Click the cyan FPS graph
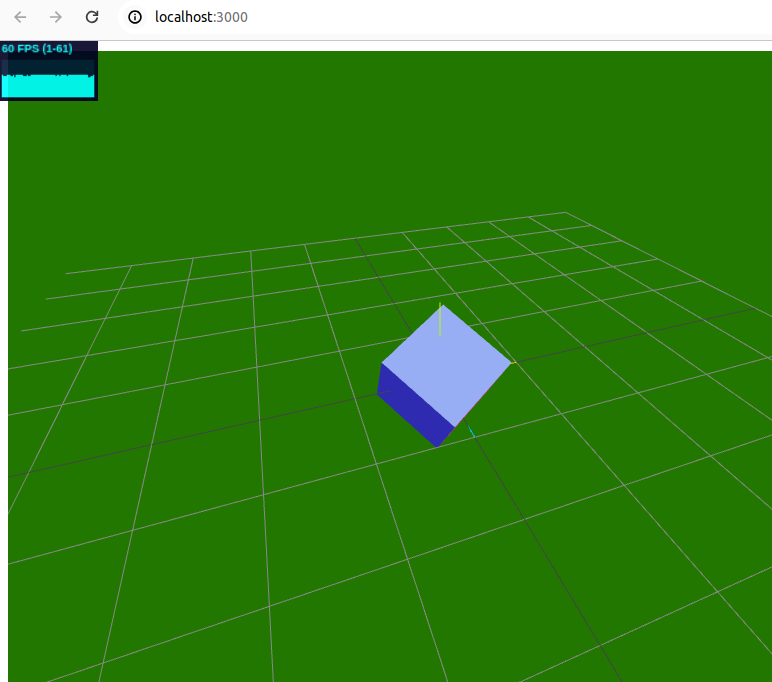 [x=48, y=79]
